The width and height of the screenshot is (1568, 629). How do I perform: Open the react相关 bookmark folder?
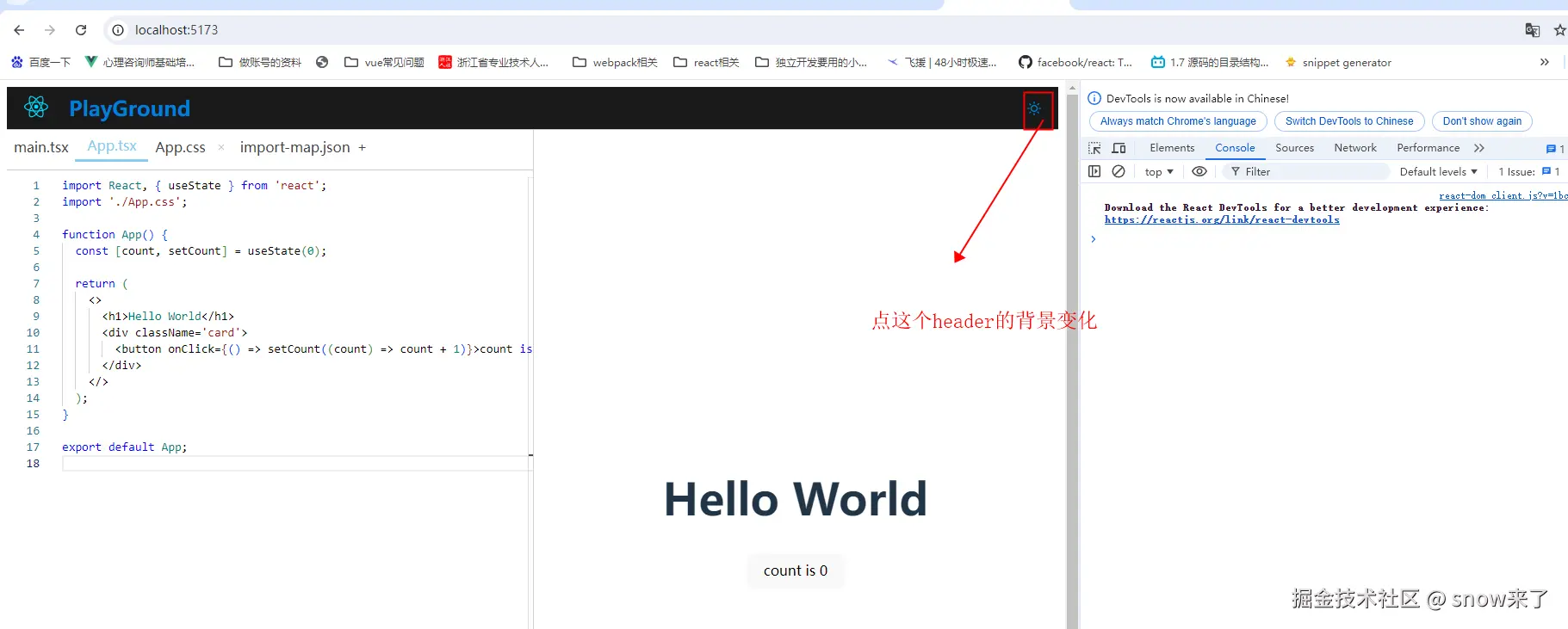click(706, 62)
